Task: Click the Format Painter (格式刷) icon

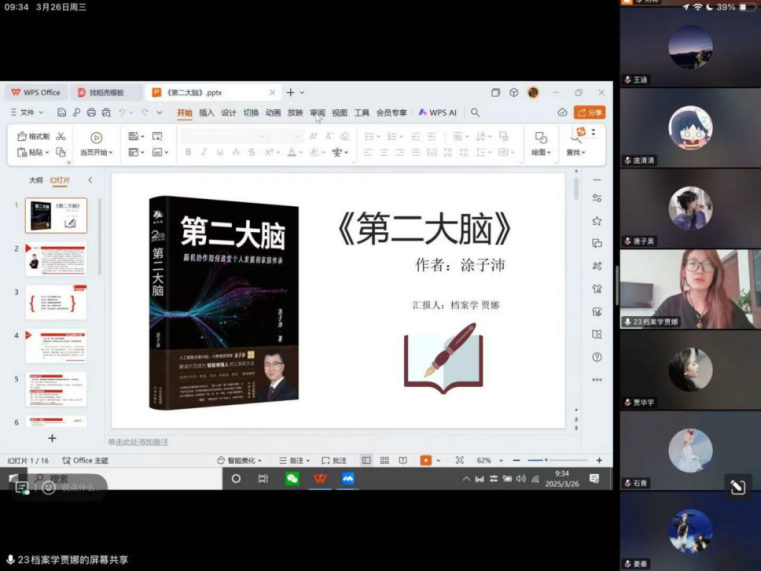Action: (x=34, y=136)
